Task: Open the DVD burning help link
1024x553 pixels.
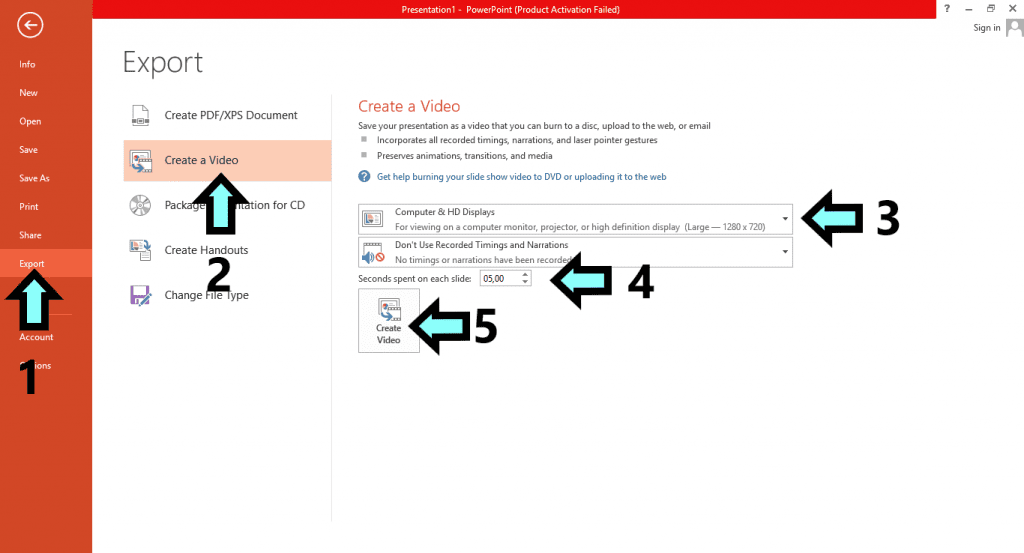Action: point(521,176)
